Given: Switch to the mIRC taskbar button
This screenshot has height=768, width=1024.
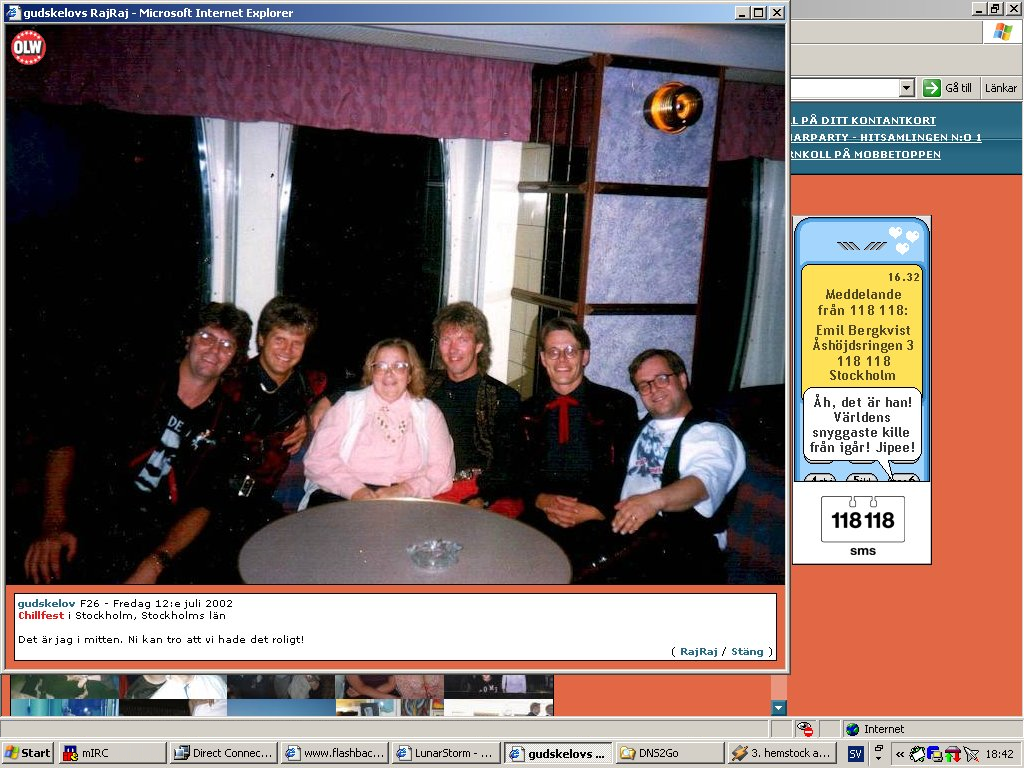Looking at the screenshot, I should [112, 753].
